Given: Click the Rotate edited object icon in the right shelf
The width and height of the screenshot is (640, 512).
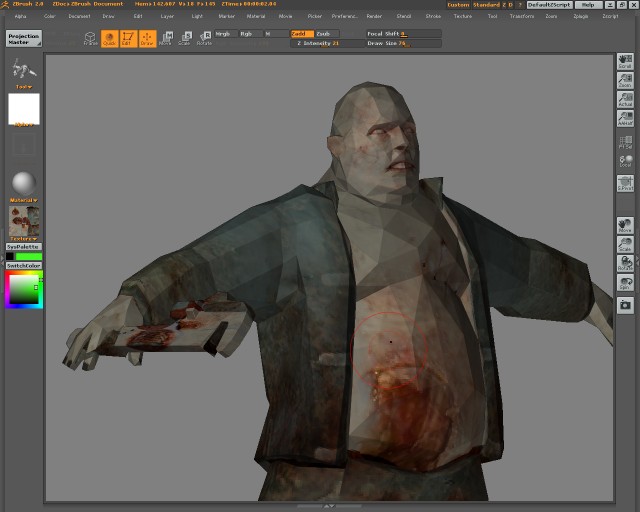Looking at the screenshot, I should coord(625,263).
